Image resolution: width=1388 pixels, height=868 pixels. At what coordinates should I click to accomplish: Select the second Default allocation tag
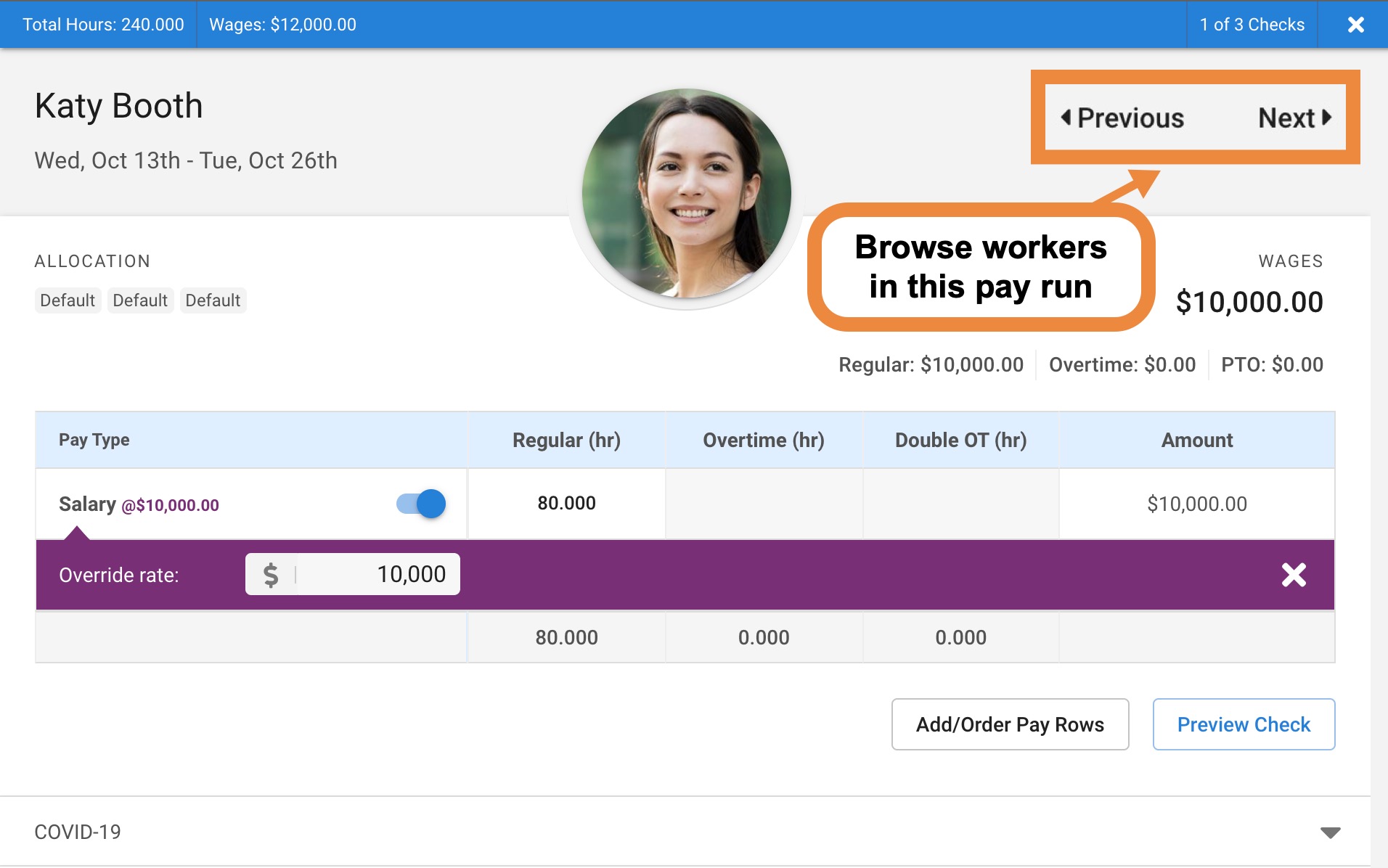point(140,300)
